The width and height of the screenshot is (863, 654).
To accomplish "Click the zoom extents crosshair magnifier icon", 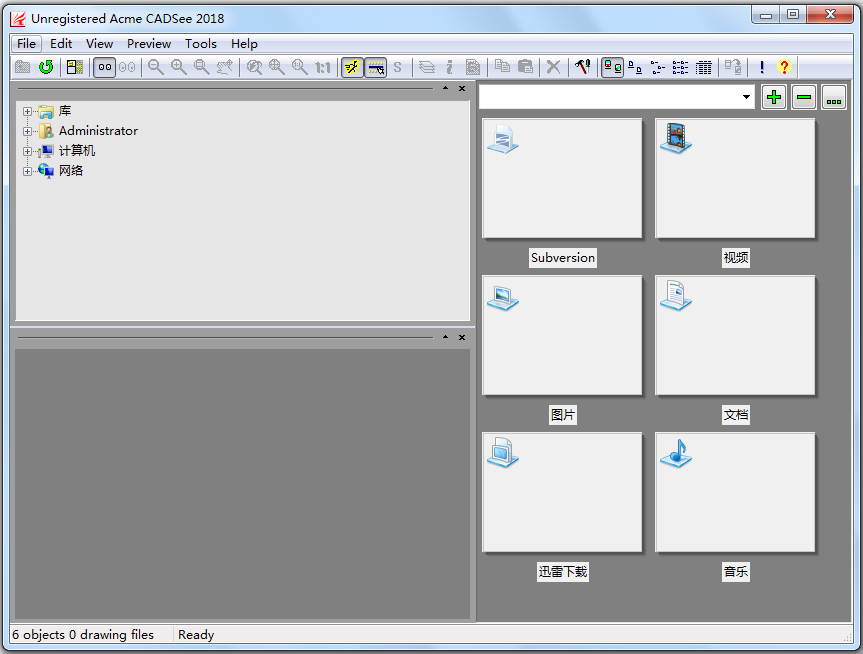I will pos(277,67).
